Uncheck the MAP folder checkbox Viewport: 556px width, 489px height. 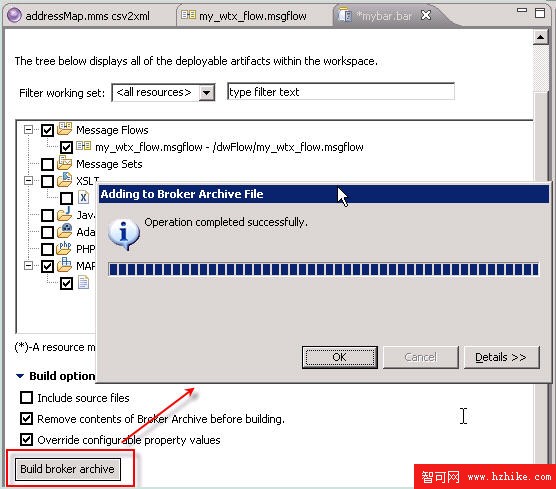coord(48,266)
